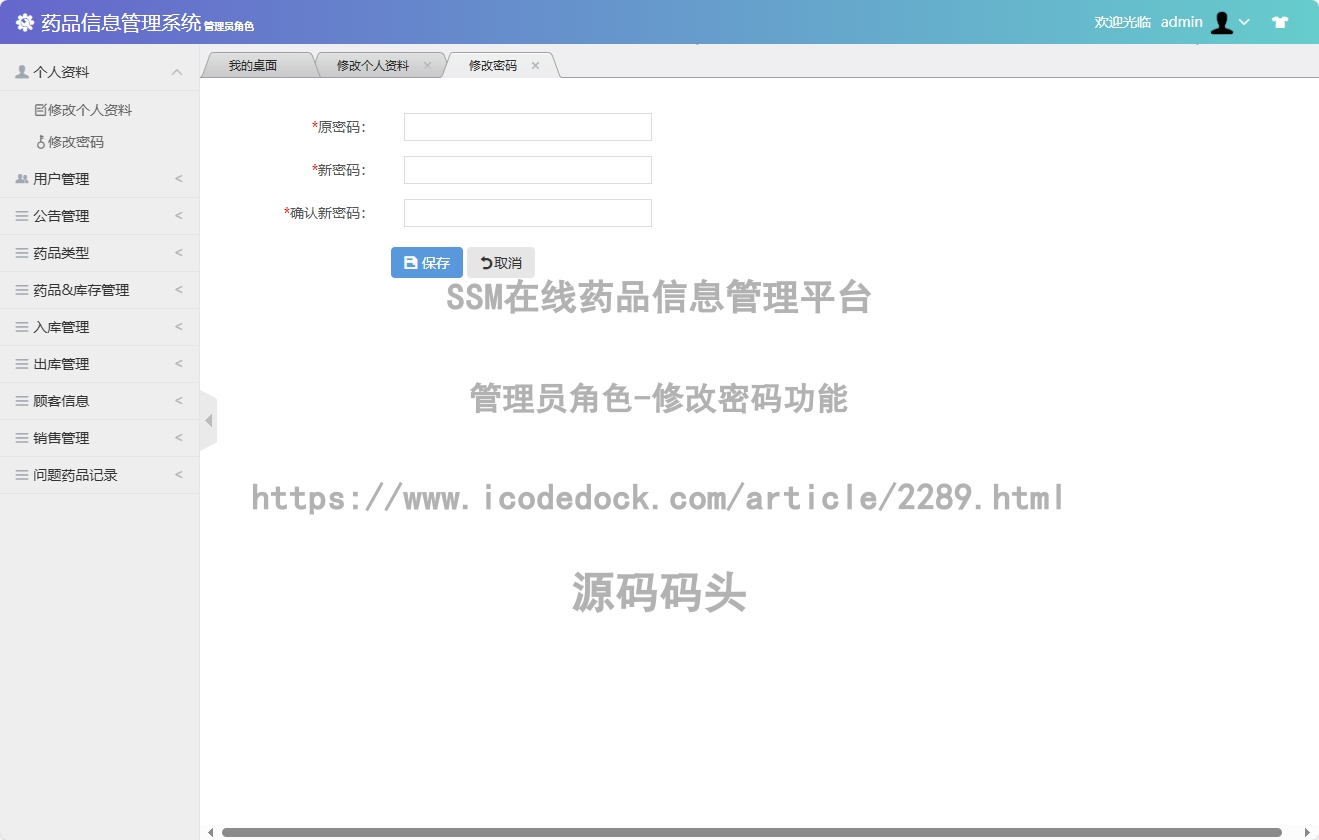Collapse the sidebar with the arrow handle

coord(208,421)
